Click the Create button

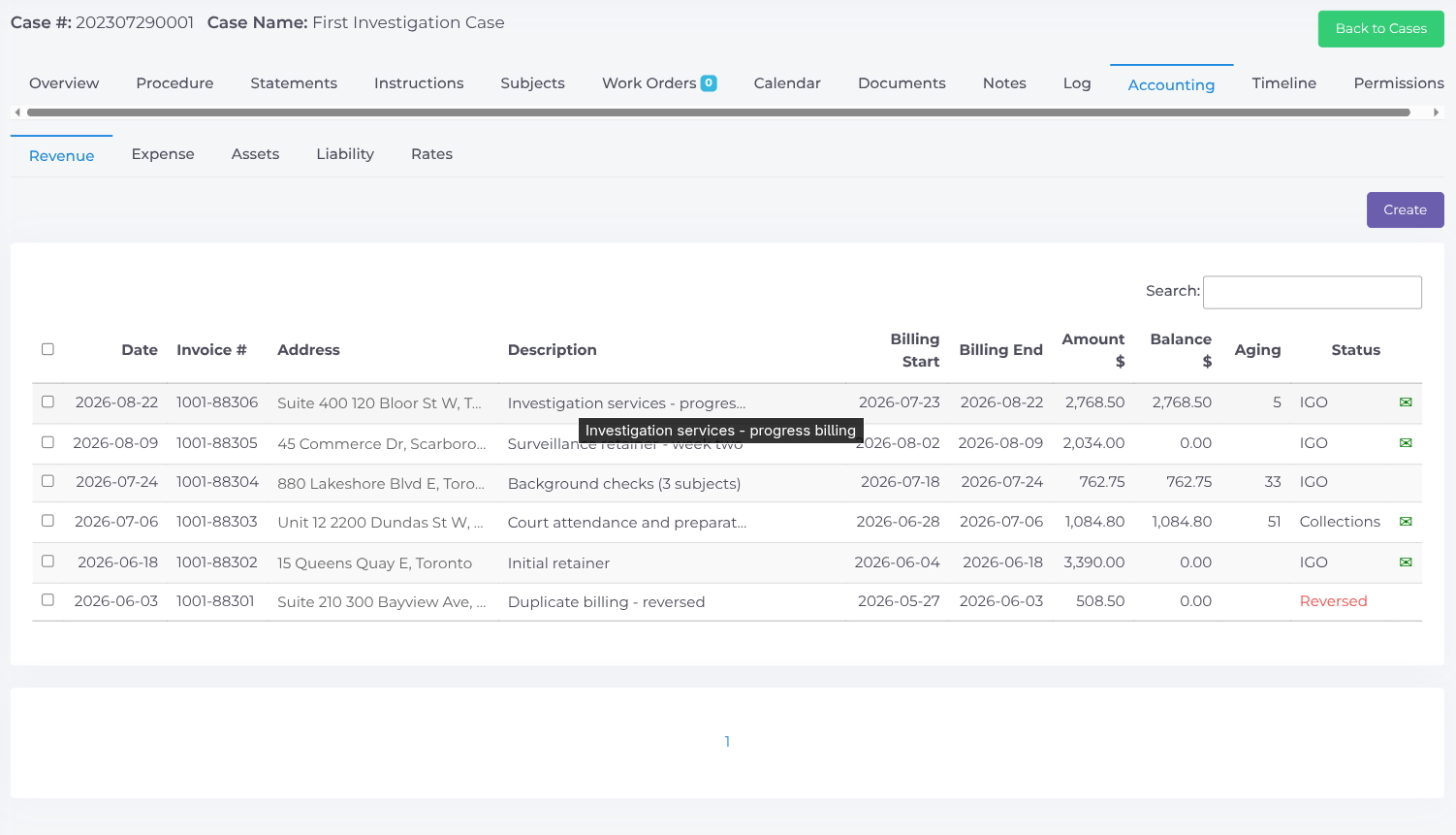tap(1406, 210)
